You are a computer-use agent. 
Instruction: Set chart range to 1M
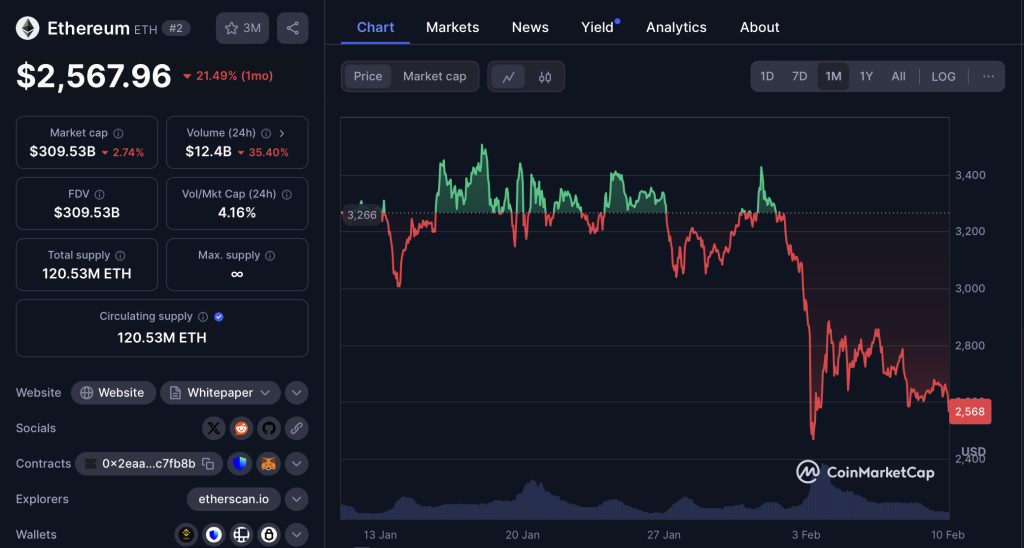(833, 76)
